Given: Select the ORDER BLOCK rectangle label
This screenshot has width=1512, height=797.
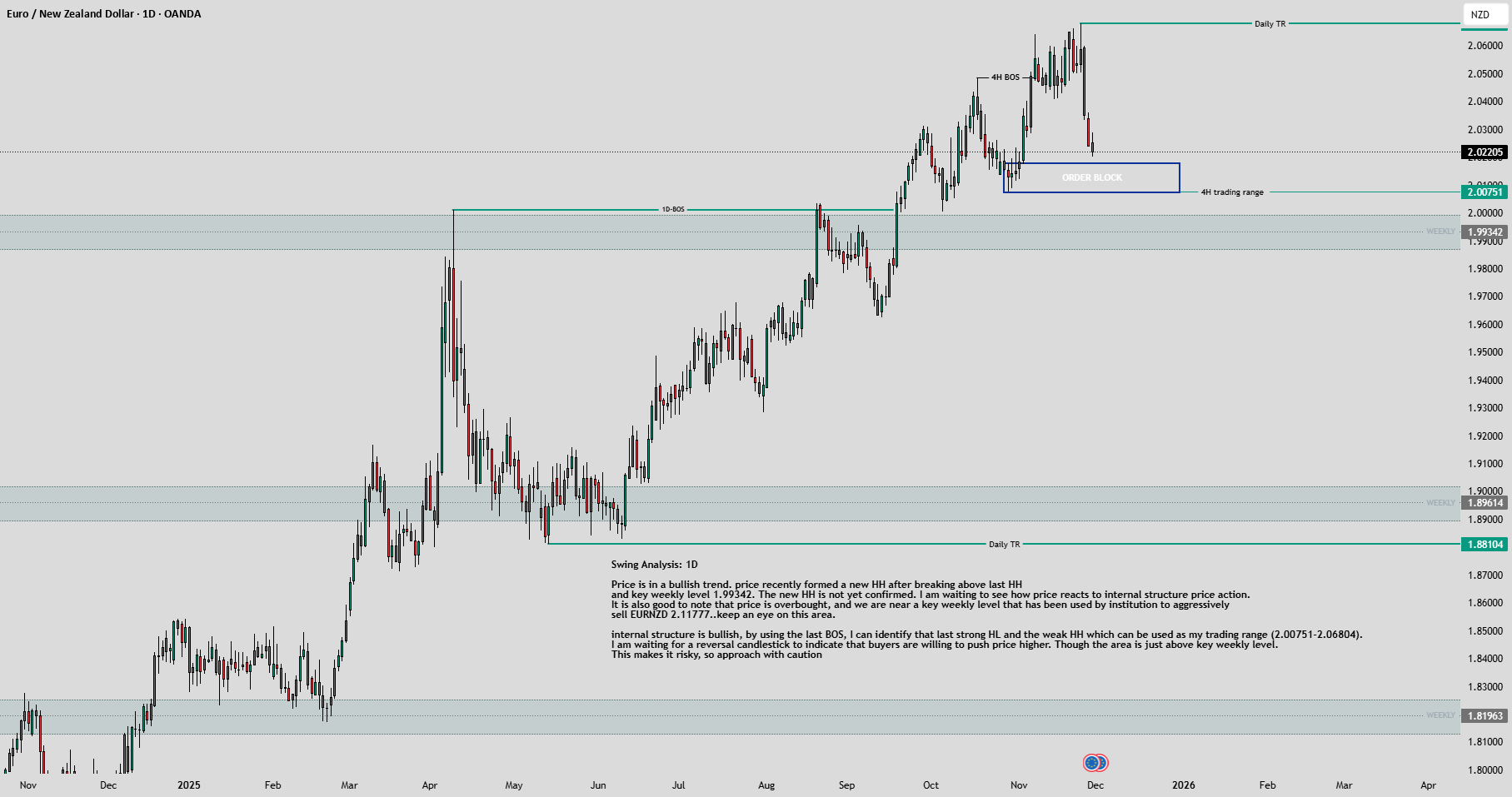Looking at the screenshot, I should click(x=1091, y=177).
